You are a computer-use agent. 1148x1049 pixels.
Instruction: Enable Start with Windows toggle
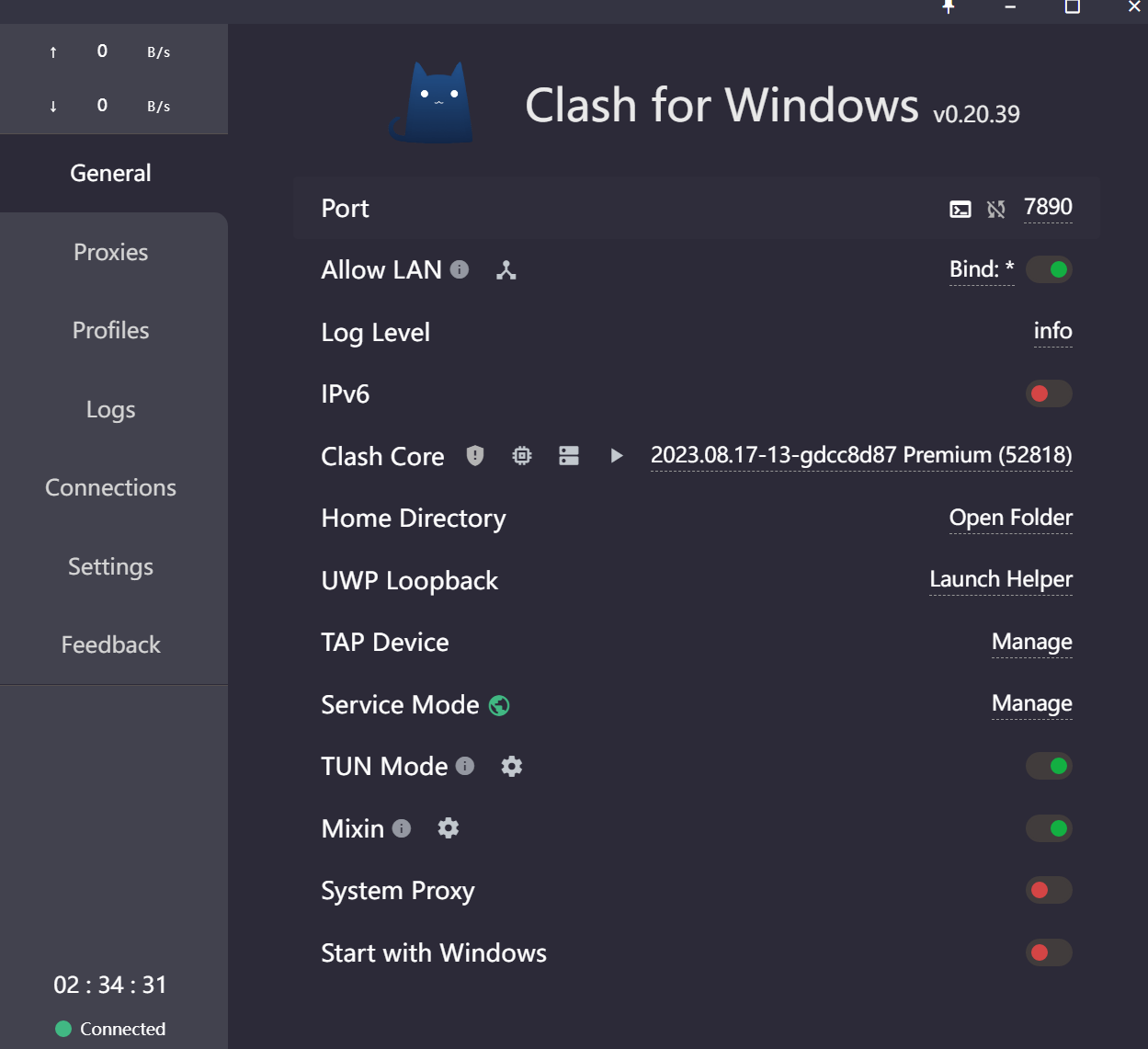tap(1049, 952)
